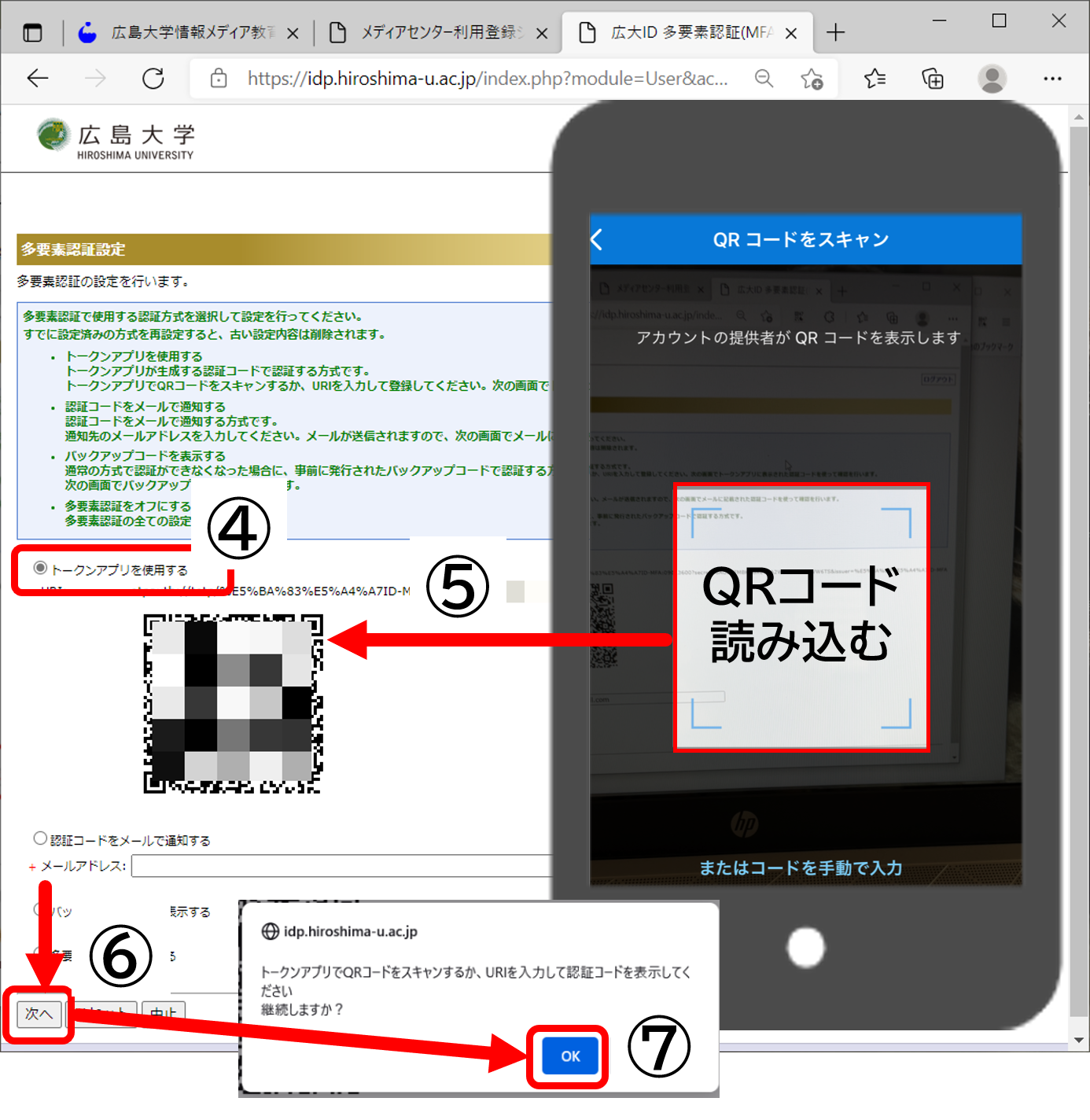
Task: Open the tab actions menu icon
Action: click(x=32, y=33)
